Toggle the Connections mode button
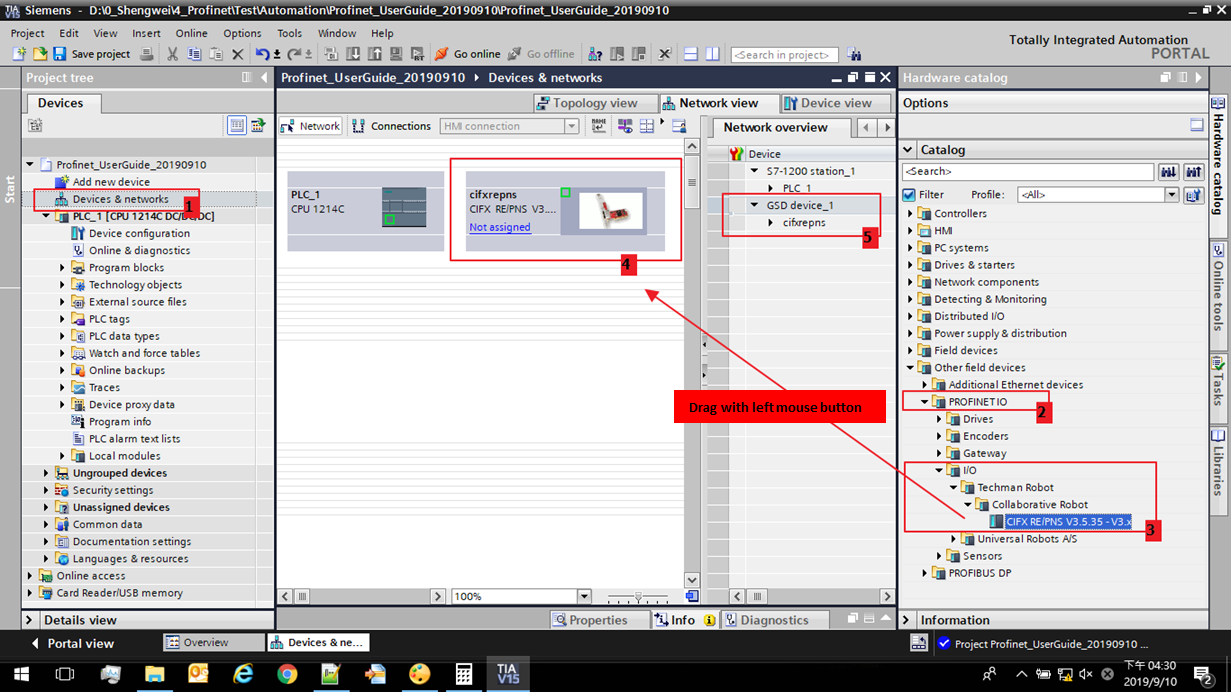The image size is (1231, 692). [392, 126]
